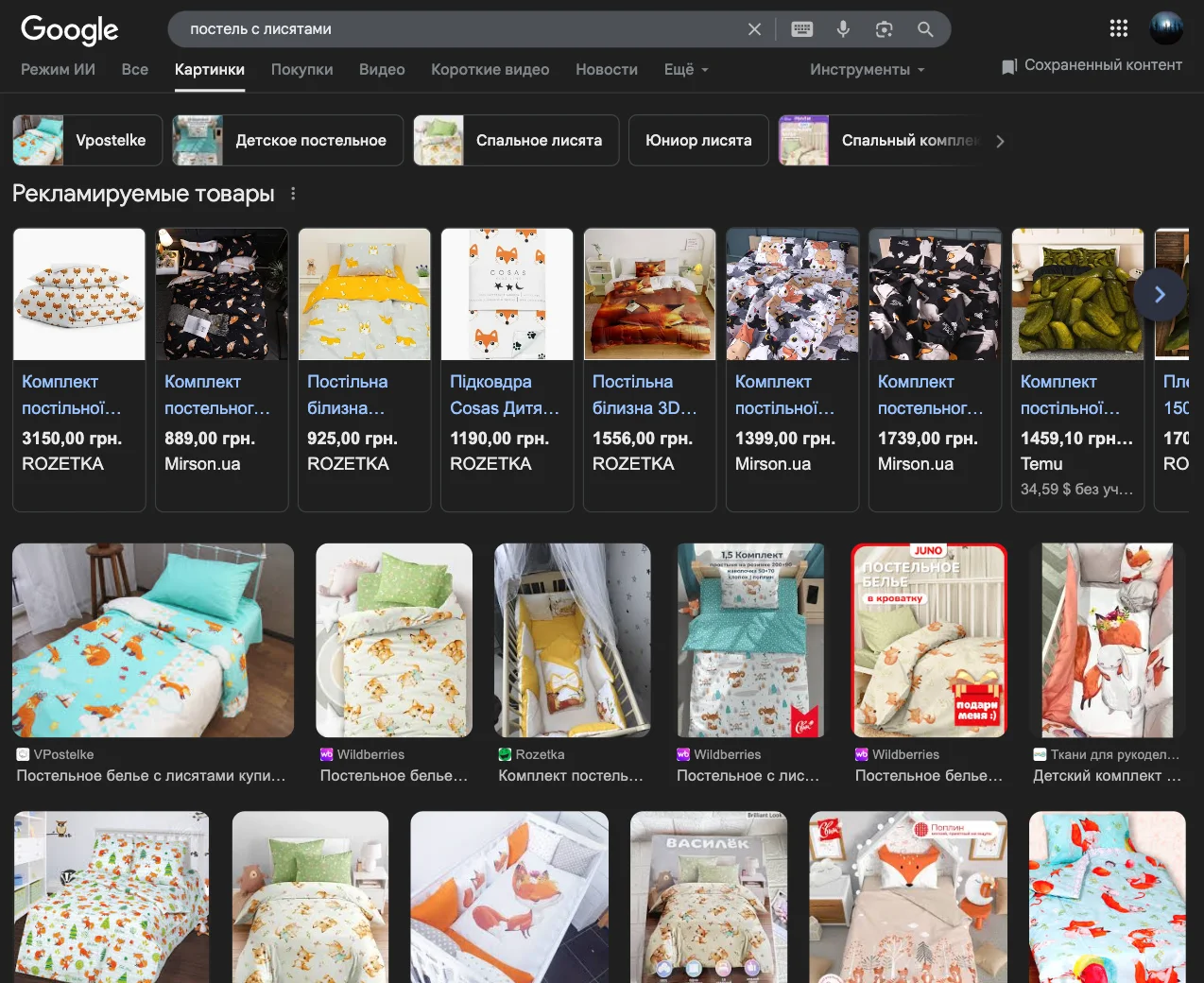Select the Спальное лисята filter chip
This screenshot has width=1204, height=983.
tap(516, 141)
